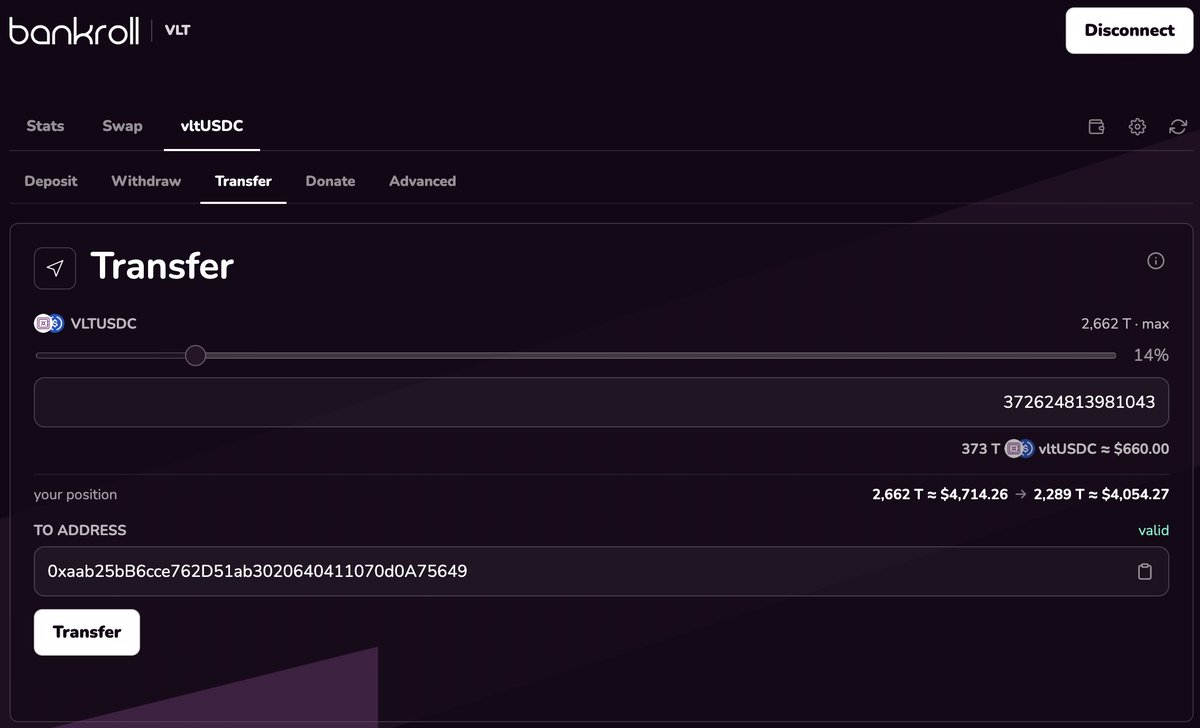Click the 'your position' label
This screenshot has height=728, width=1200.
(x=75, y=494)
